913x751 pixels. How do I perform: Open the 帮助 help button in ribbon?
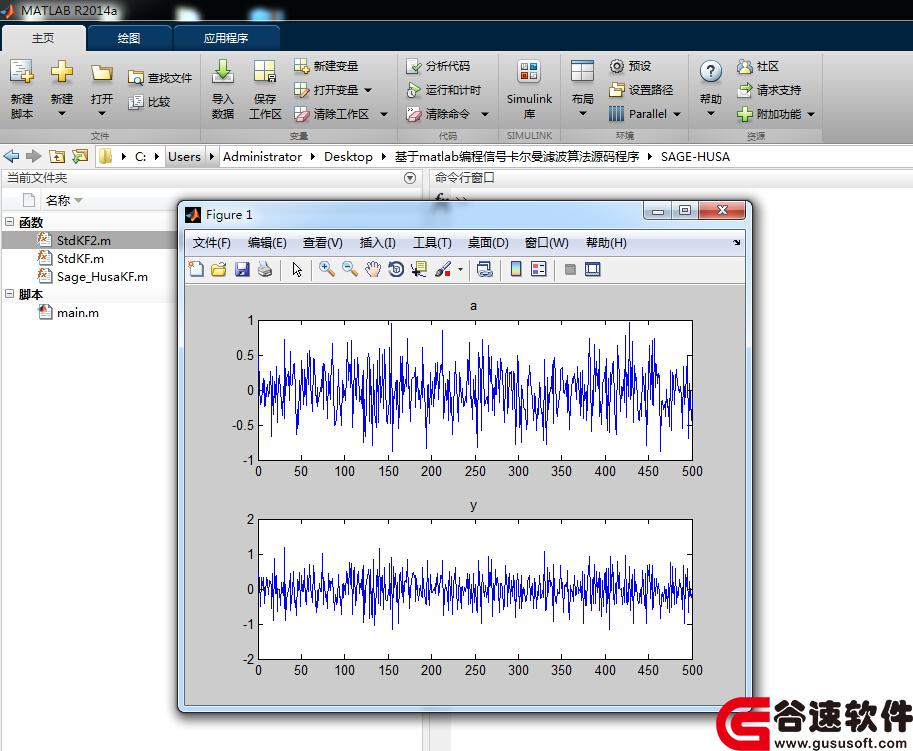[x=710, y=89]
